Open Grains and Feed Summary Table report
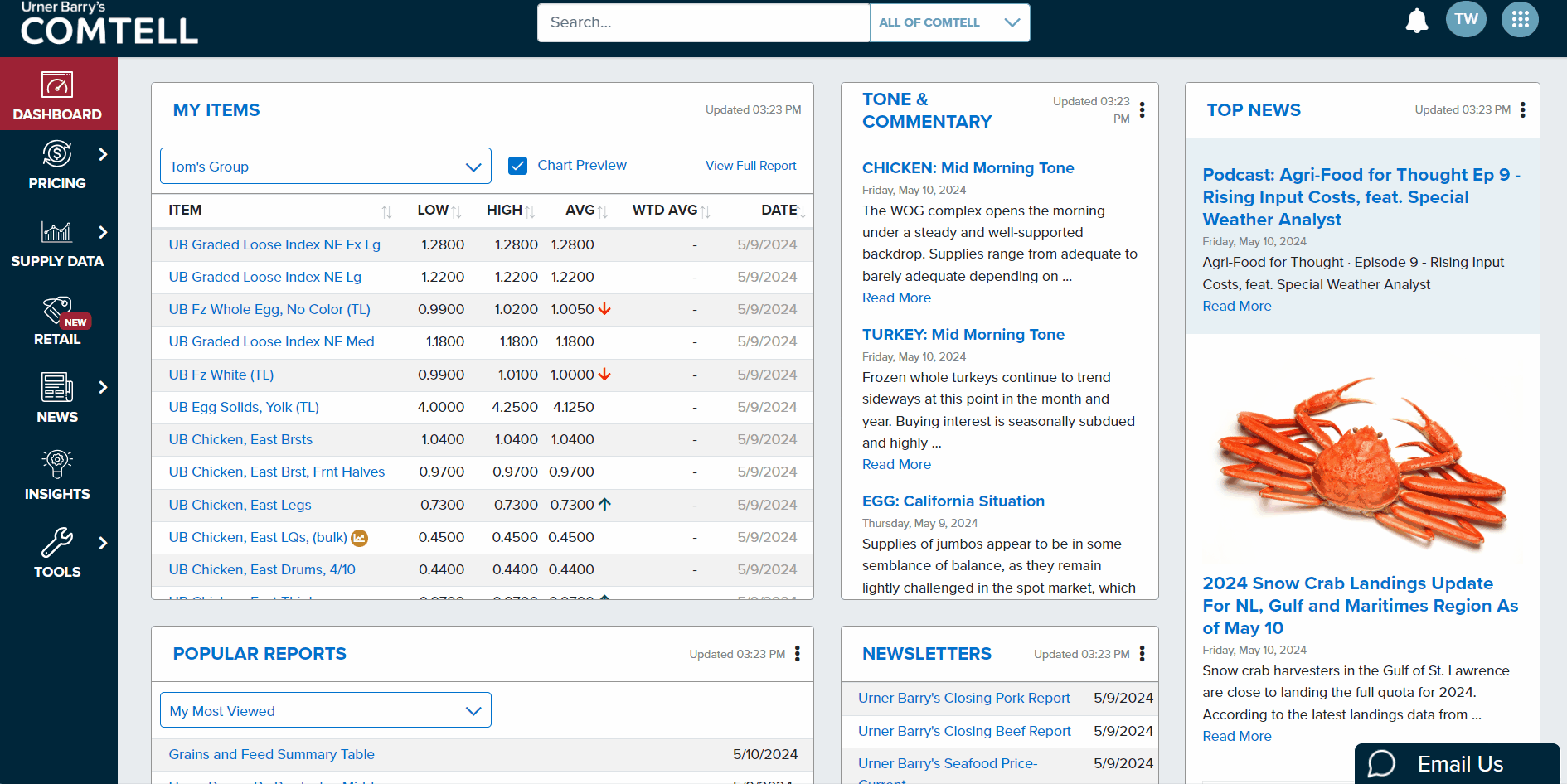This screenshot has height=784, width=1567. (272, 754)
